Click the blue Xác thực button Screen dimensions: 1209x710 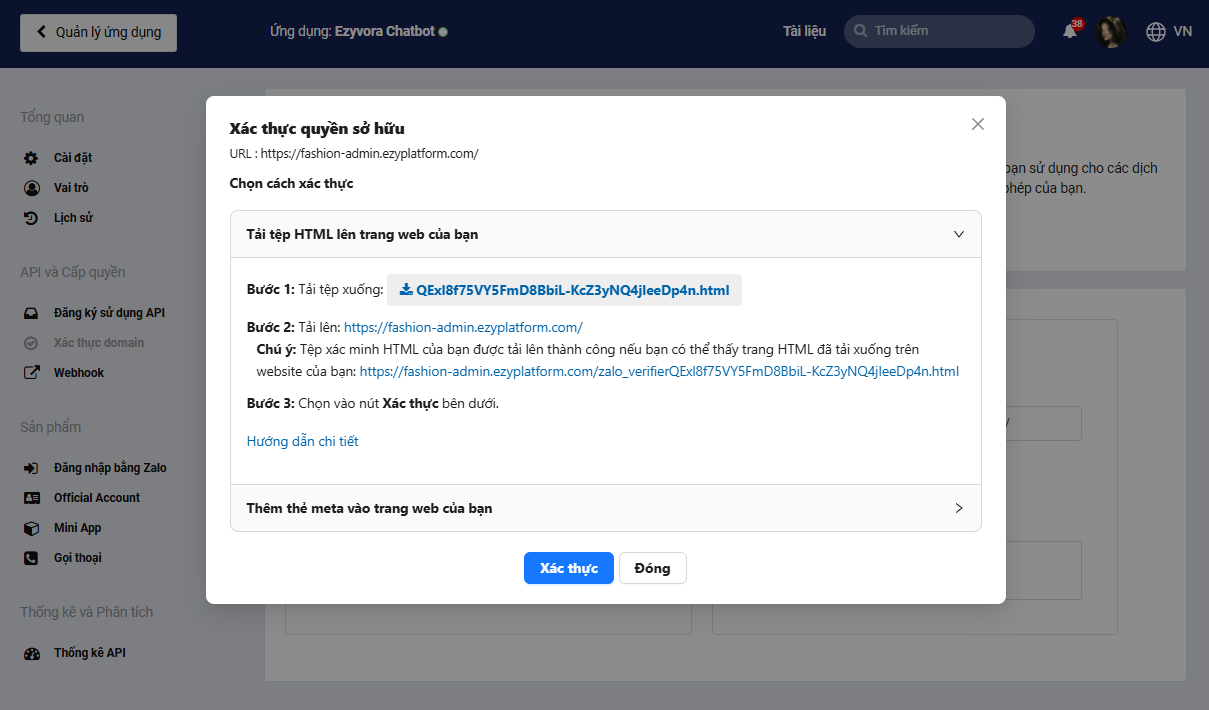[569, 568]
